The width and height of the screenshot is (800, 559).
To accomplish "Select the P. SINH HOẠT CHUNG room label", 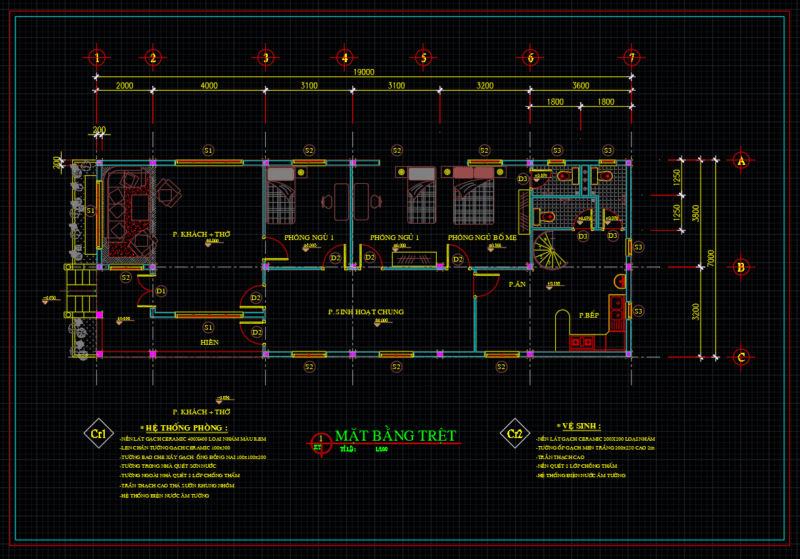I will (x=365, y=312).
